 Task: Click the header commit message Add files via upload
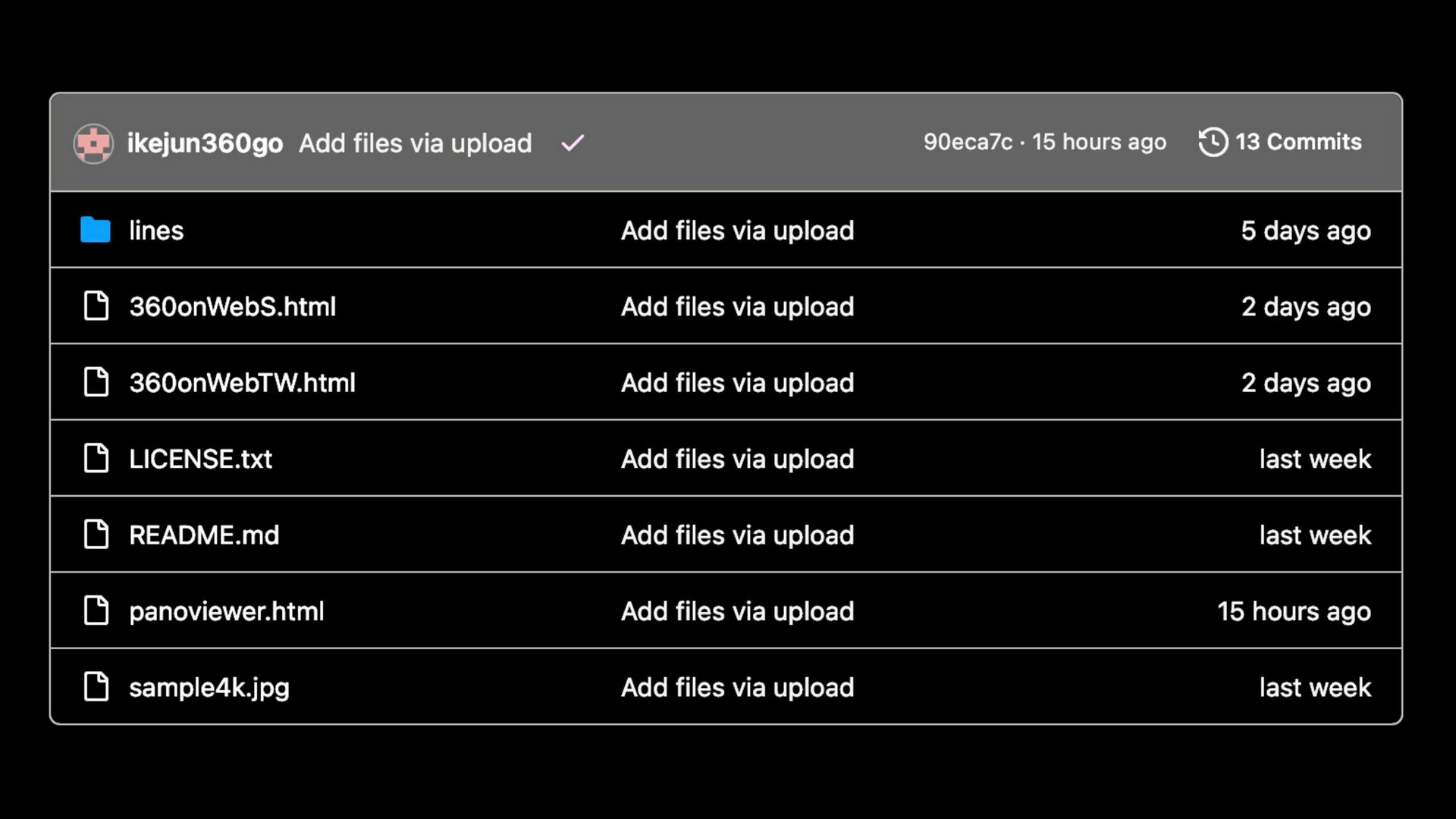(x=416, y=143)
